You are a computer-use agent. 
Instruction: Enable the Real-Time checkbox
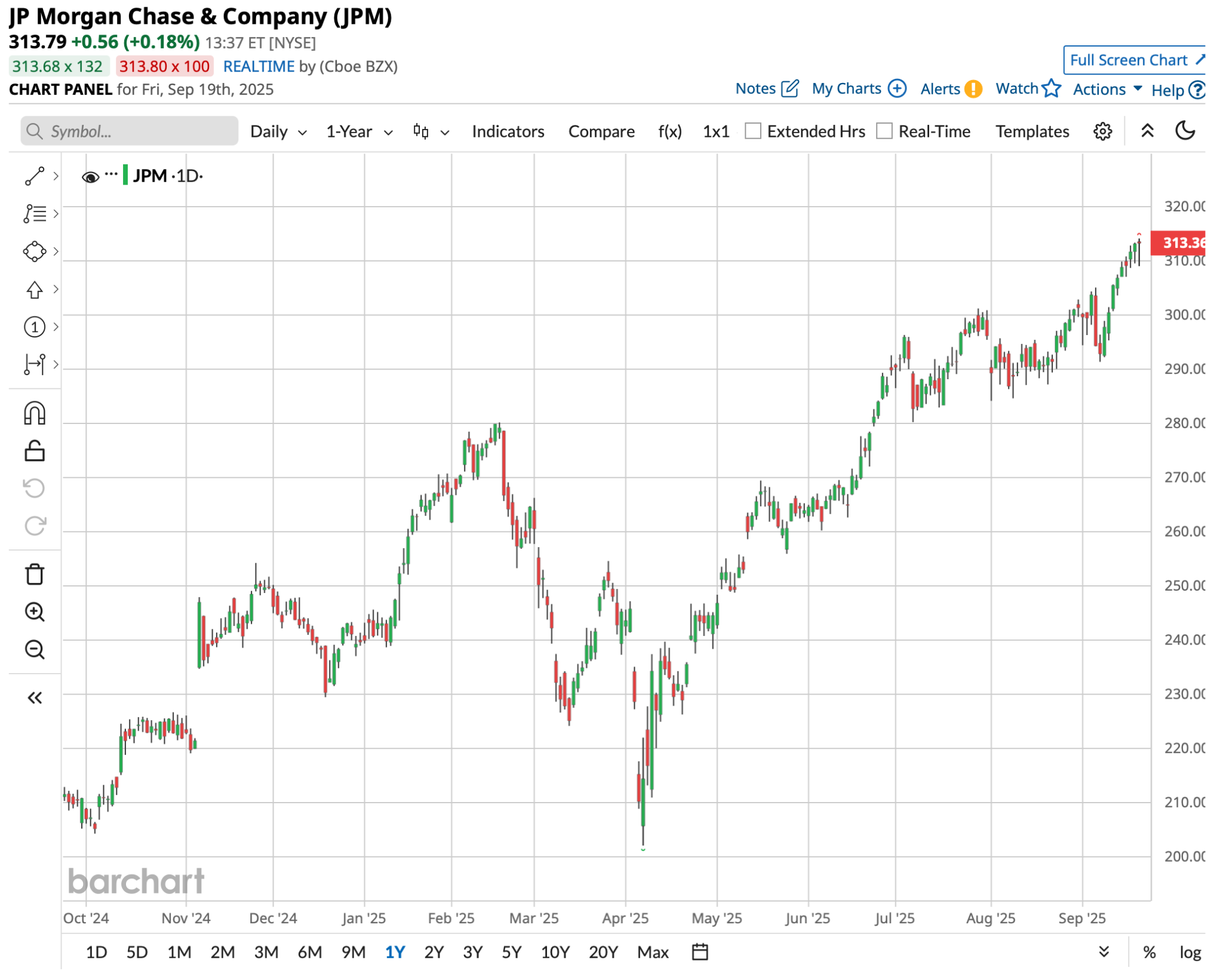tap(884, 131)
